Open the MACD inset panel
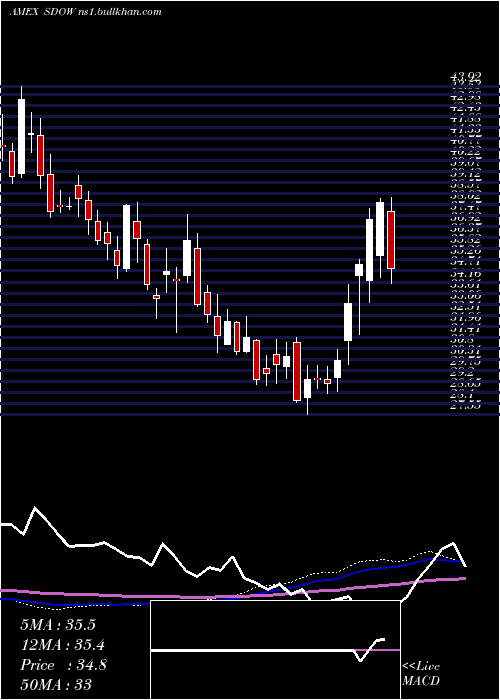This screenshot has width=500, height=700. pos(275,650)
